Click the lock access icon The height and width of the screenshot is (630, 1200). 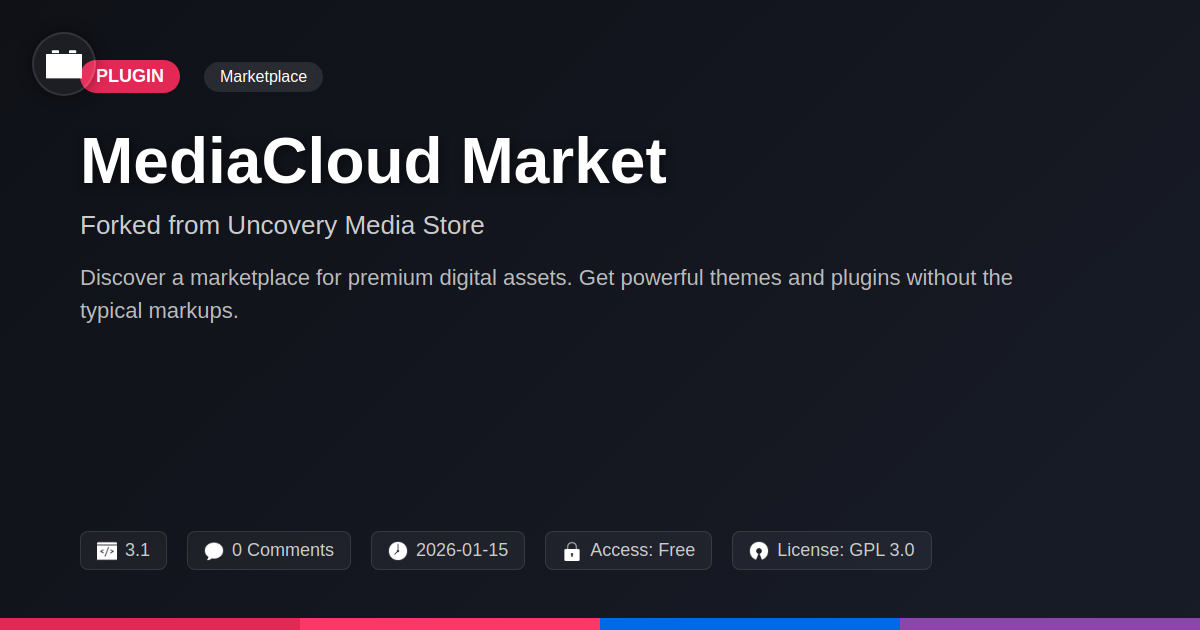(x=572, y=551)
